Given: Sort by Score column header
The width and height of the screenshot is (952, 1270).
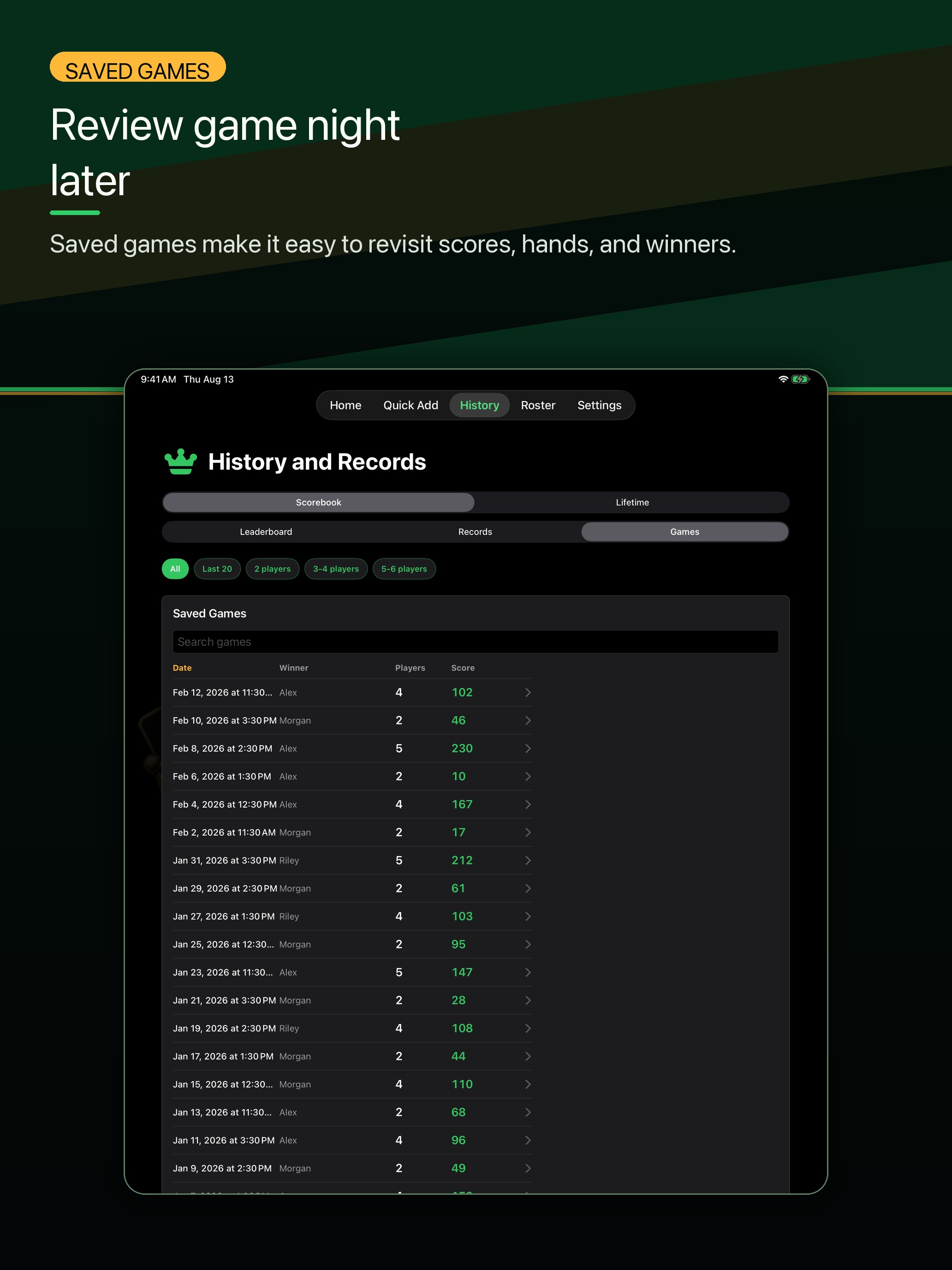Looking at the screenshot, I should point(463,668).
